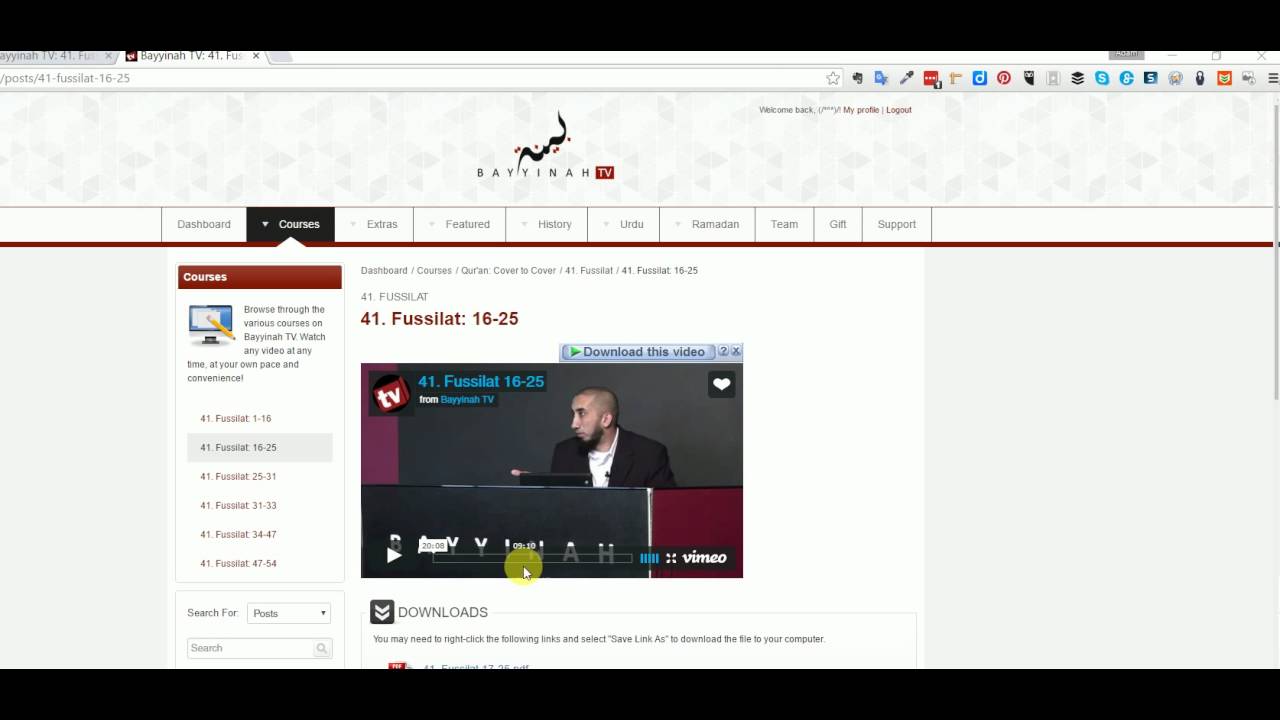This screenshot has height=720, width=1280.
Task: Click the Bayyinah TV site logo
Action: tap(545, 146)
